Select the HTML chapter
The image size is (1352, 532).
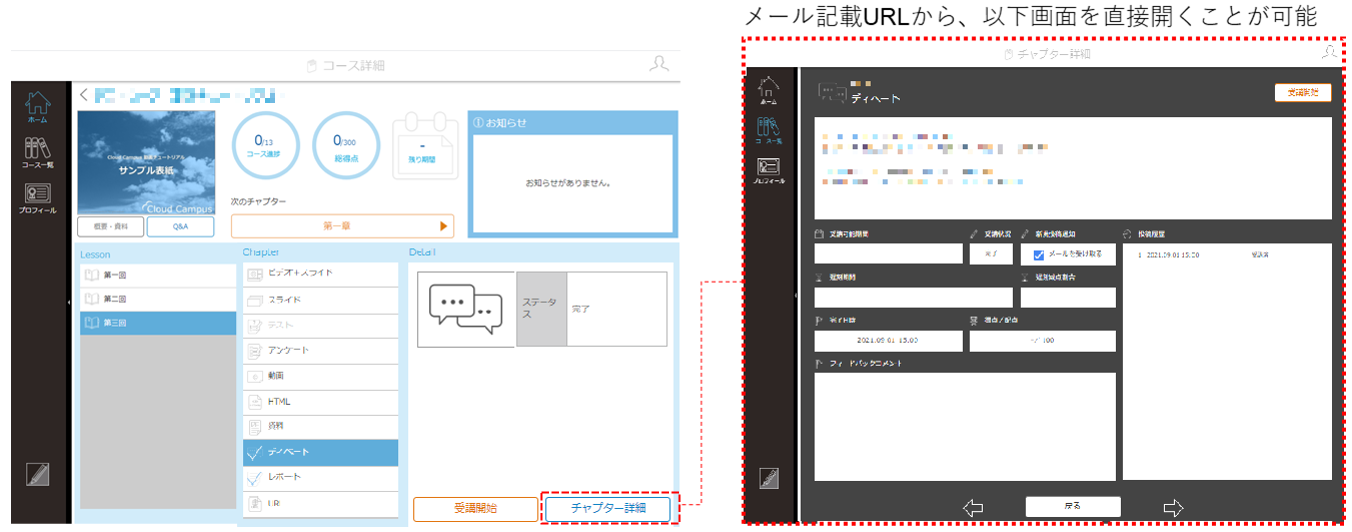point(320,401)
